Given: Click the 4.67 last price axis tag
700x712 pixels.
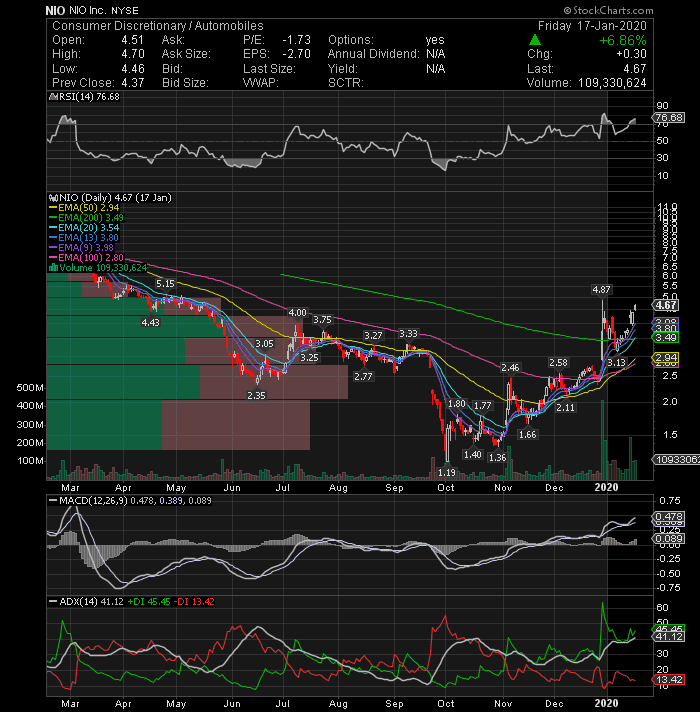Looking at the screenshot, I should pyautogui.click(x=665, y=305).
